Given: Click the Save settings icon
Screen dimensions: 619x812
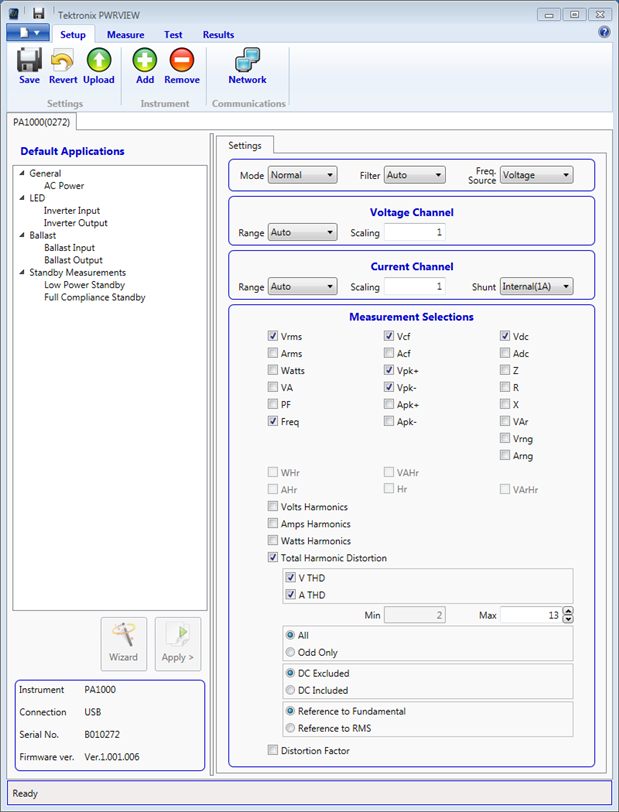Looking at the screenshot, I should (x=29, y=60).
